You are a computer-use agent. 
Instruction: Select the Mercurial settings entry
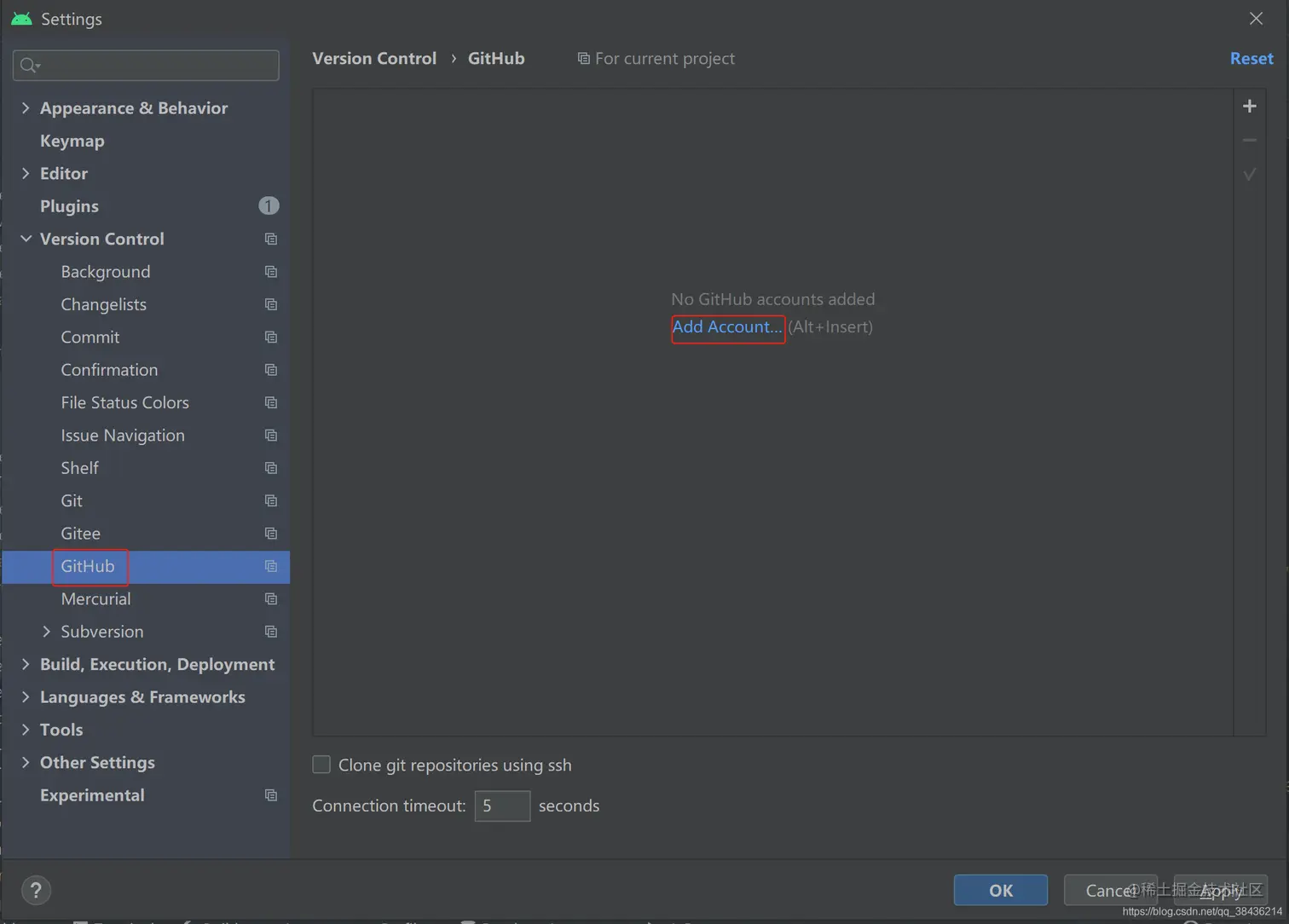[x=95, y=599]
